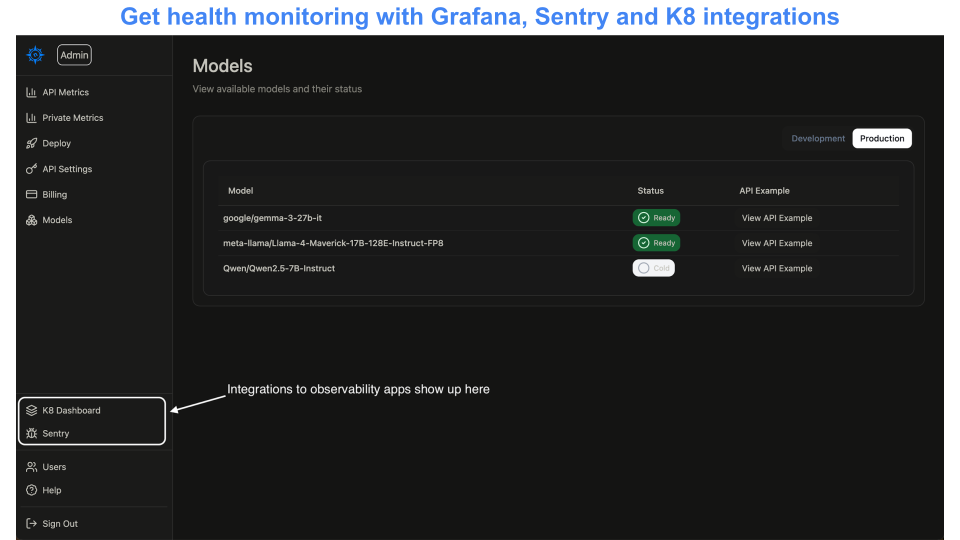Open the Help page
This screenshot has width=960, height=540.
pos(51,490)
